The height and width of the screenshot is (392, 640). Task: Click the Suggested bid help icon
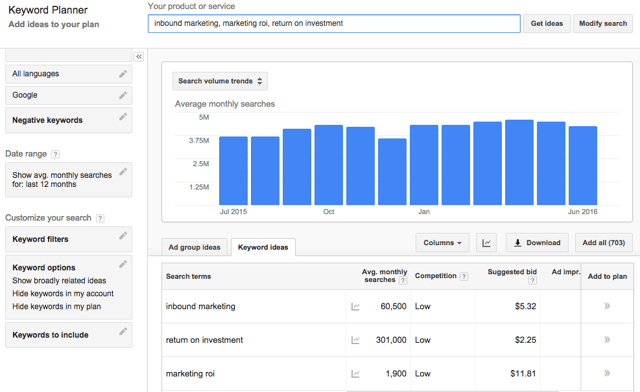(532, 281)
